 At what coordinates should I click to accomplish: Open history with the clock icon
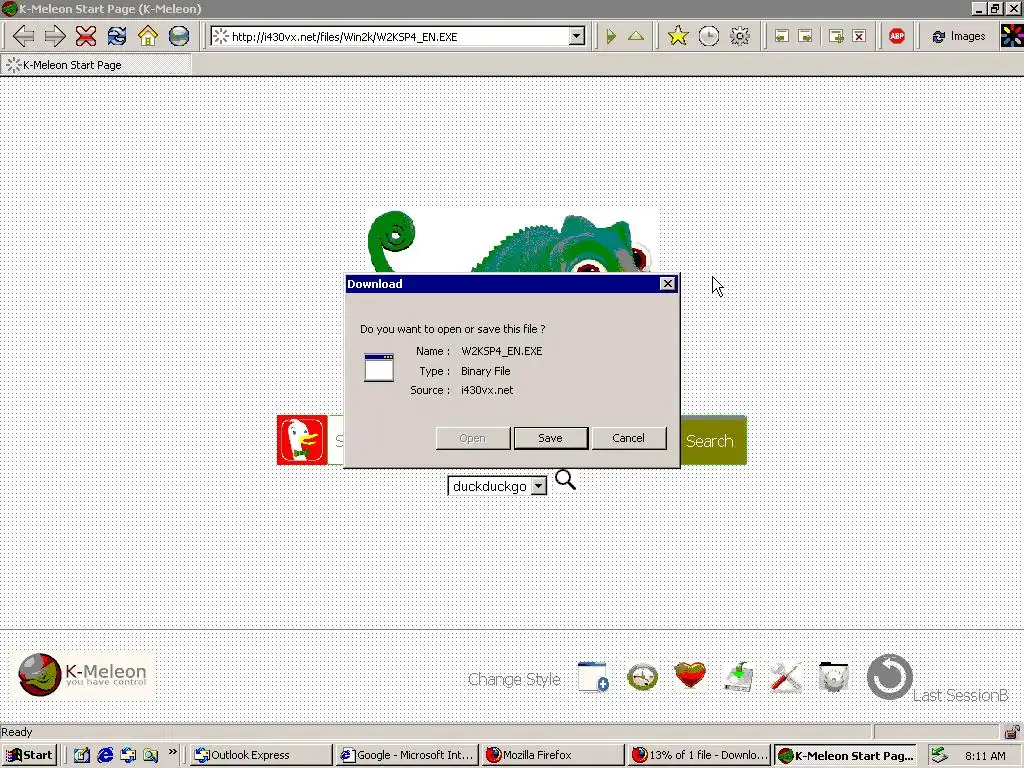pyautogui.click(x=709, y=36)
